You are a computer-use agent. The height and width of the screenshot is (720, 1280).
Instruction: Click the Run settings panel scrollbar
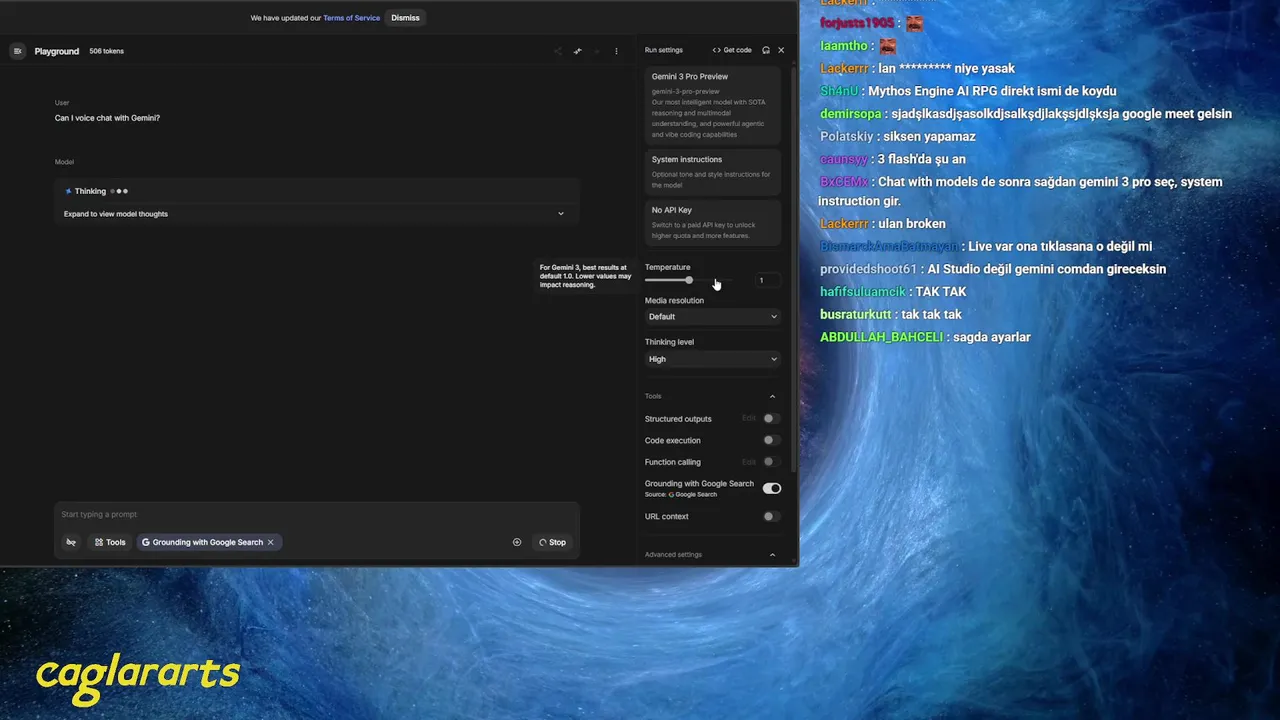pos(793,270)
